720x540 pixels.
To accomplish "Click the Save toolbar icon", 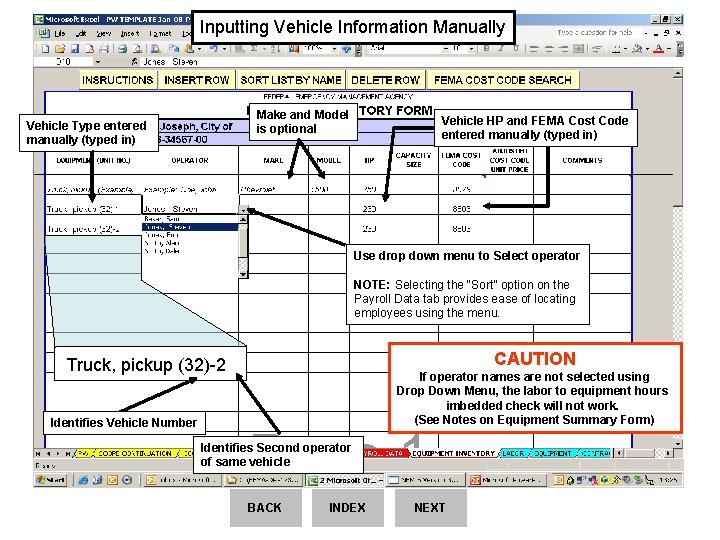I will click(x=75, y=49).
